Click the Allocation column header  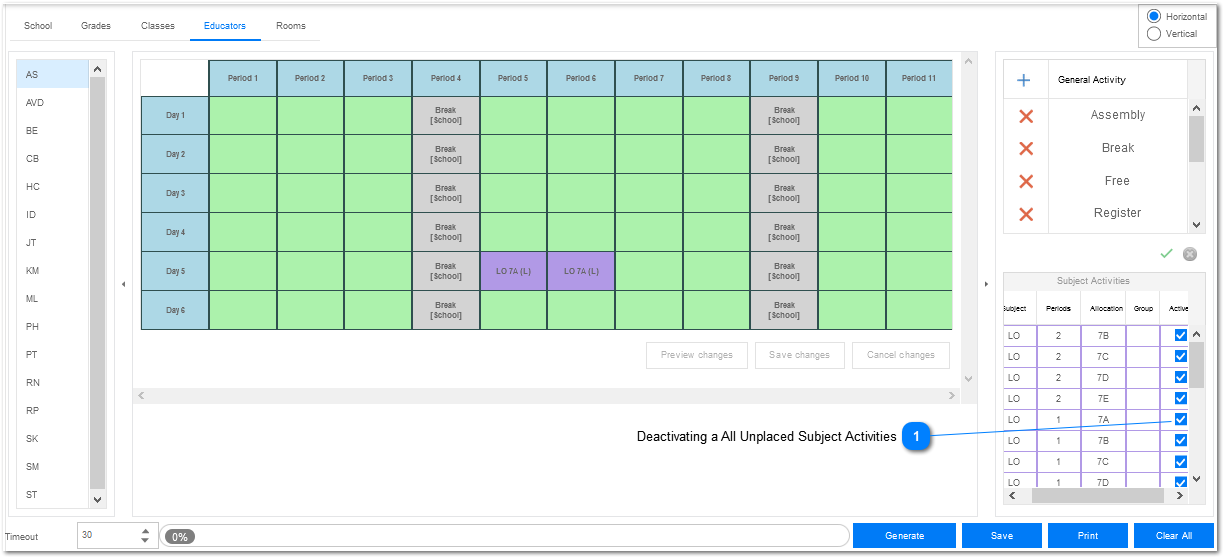[x=1106, y=309]
